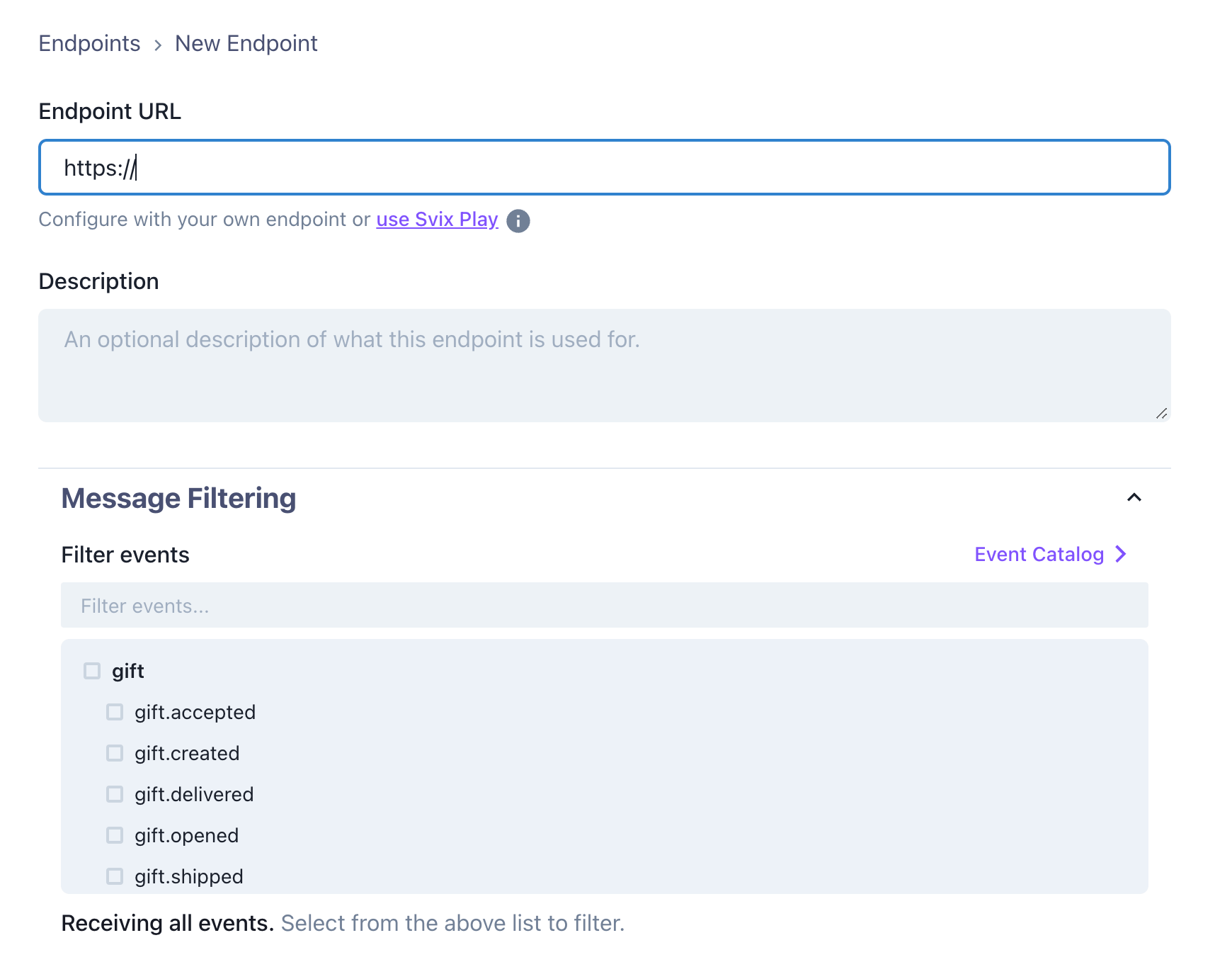Screen dimensions: 1232x962
Task: Focus the Endpoint URL input field
Action: coord(605,167)
